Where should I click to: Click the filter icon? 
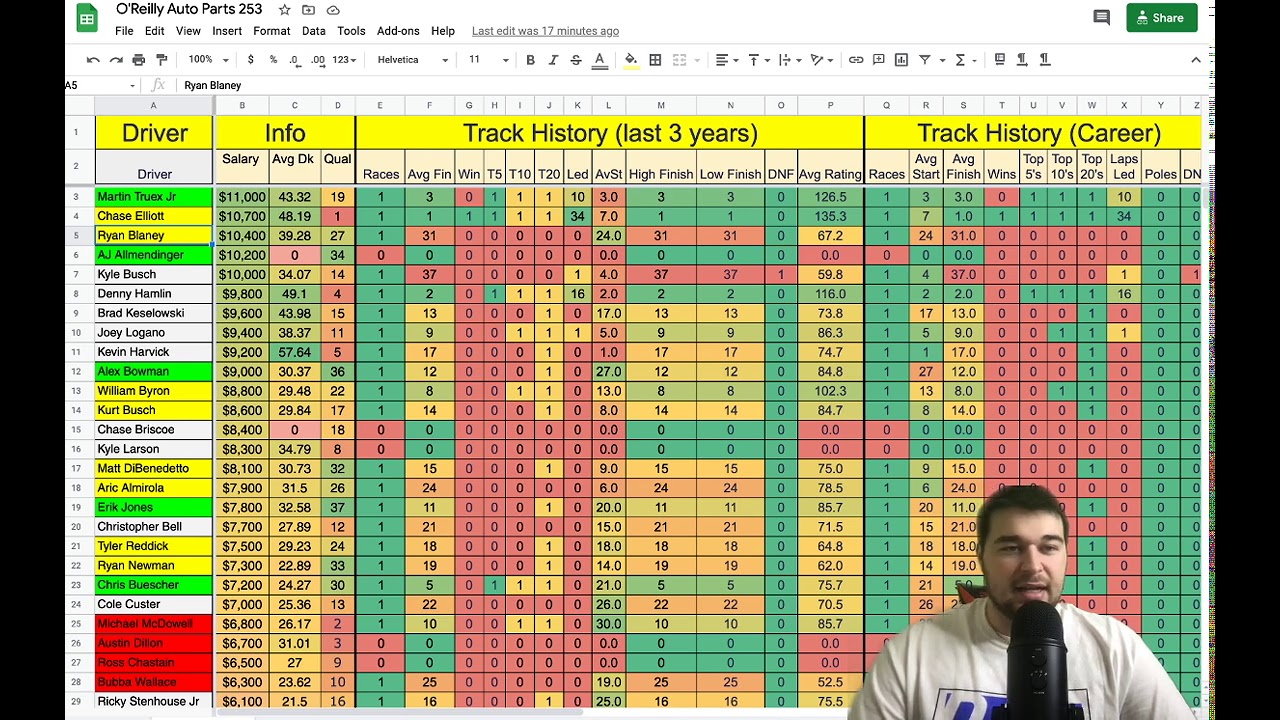tap(925, 60)
